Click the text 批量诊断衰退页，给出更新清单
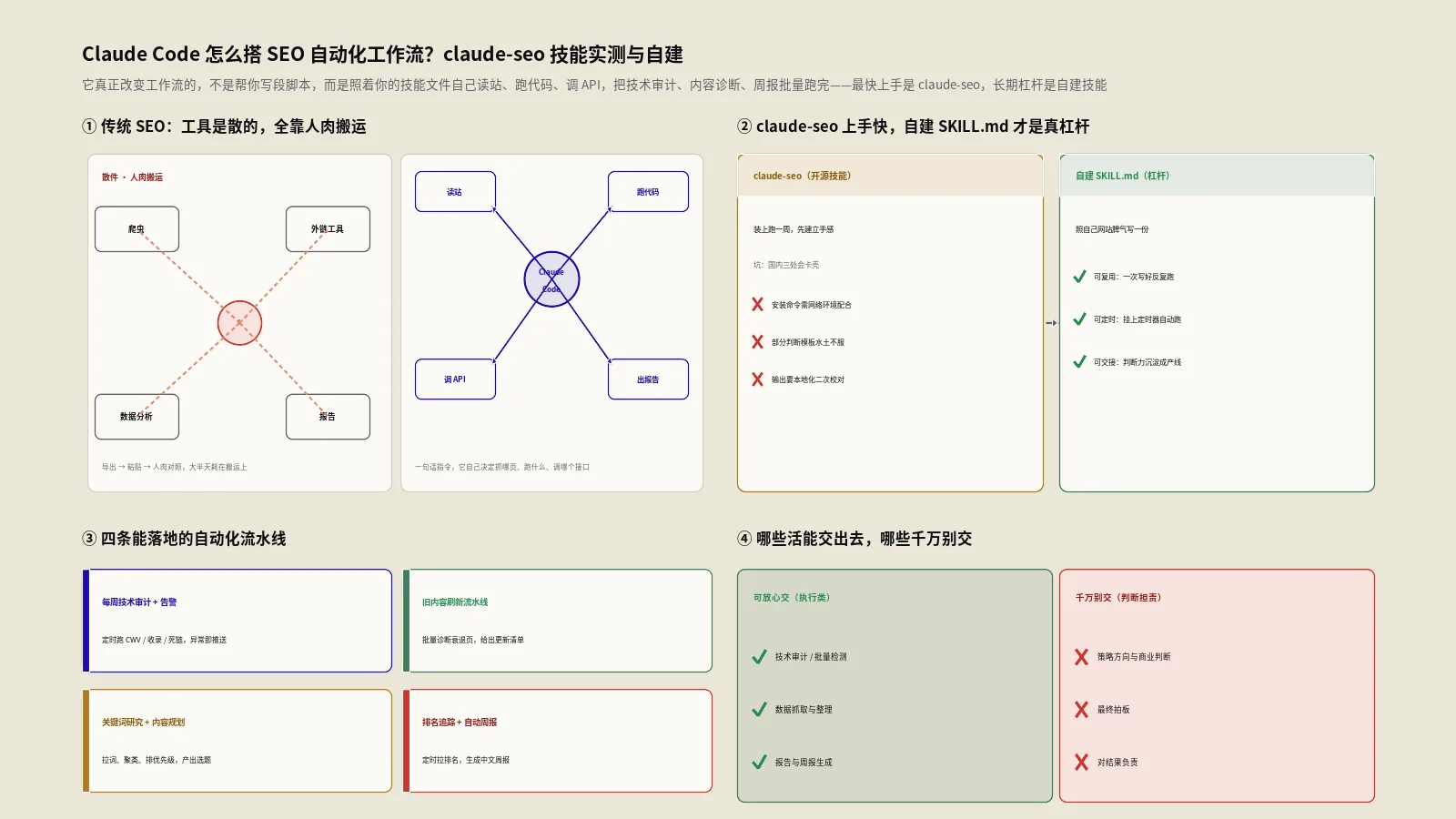The height and width of the screenshot is (819, 1456). 472,640
